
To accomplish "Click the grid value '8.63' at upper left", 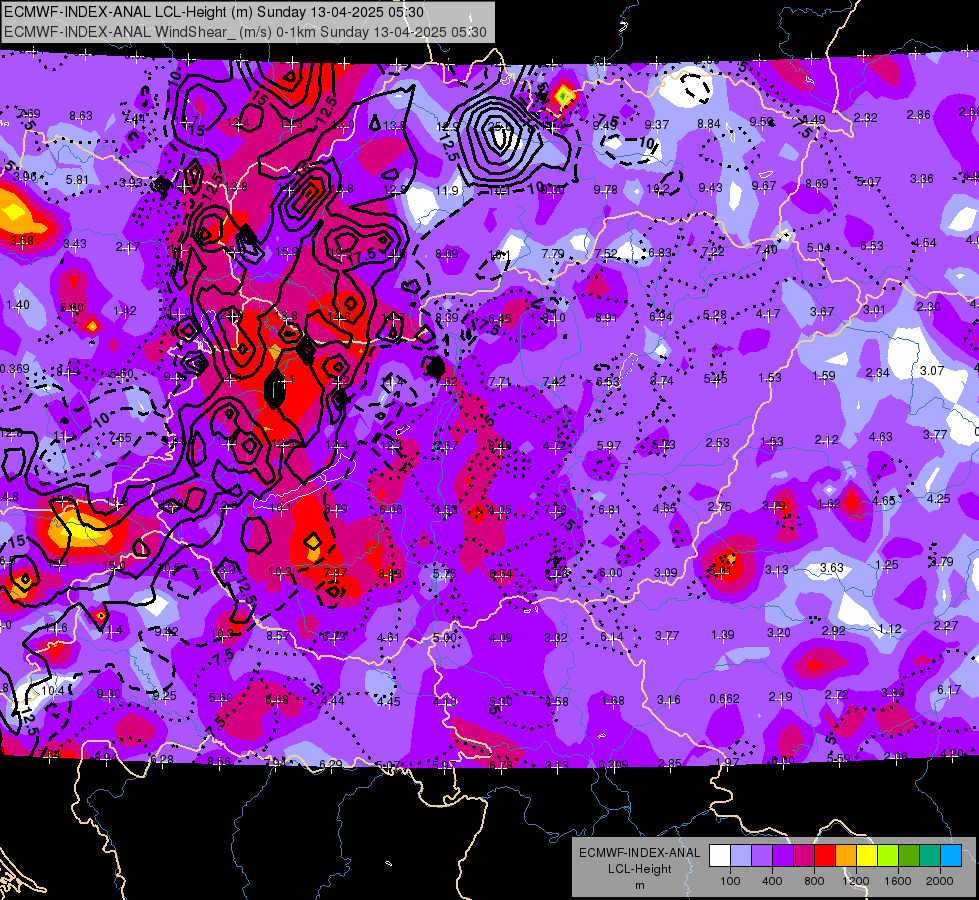I will [81, 116].
